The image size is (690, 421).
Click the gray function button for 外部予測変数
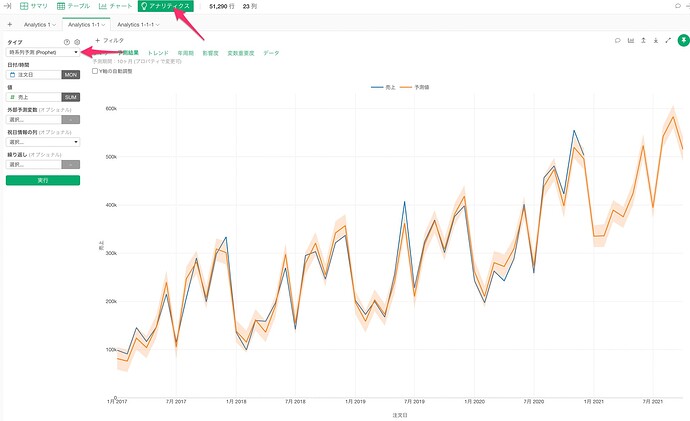pos(71,120)
